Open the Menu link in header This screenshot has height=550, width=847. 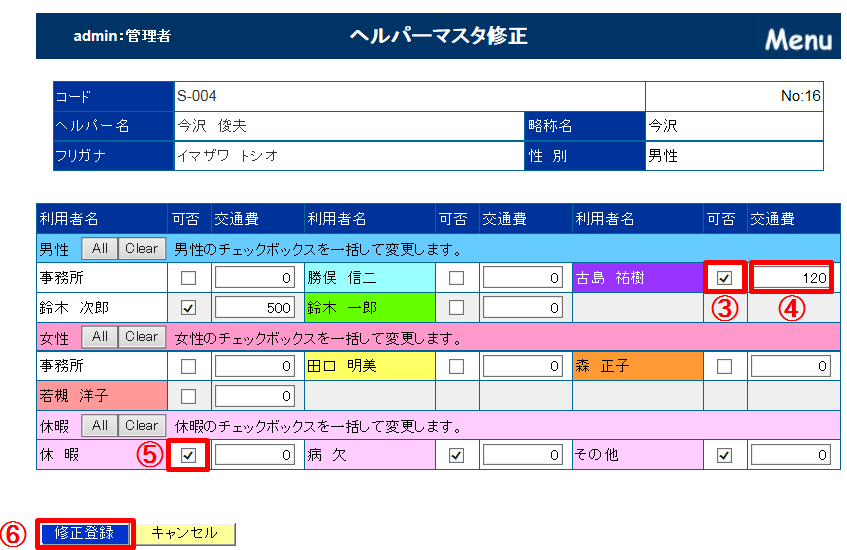point(798,40)
